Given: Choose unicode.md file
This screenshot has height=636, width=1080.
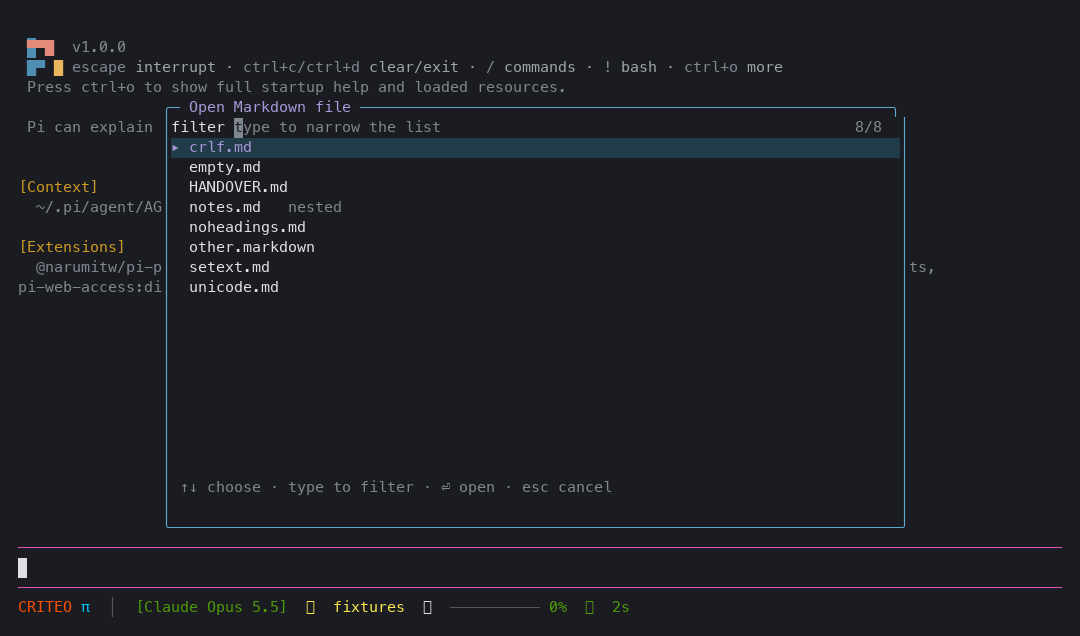Looking at the screenshot, I should point(535,287).
